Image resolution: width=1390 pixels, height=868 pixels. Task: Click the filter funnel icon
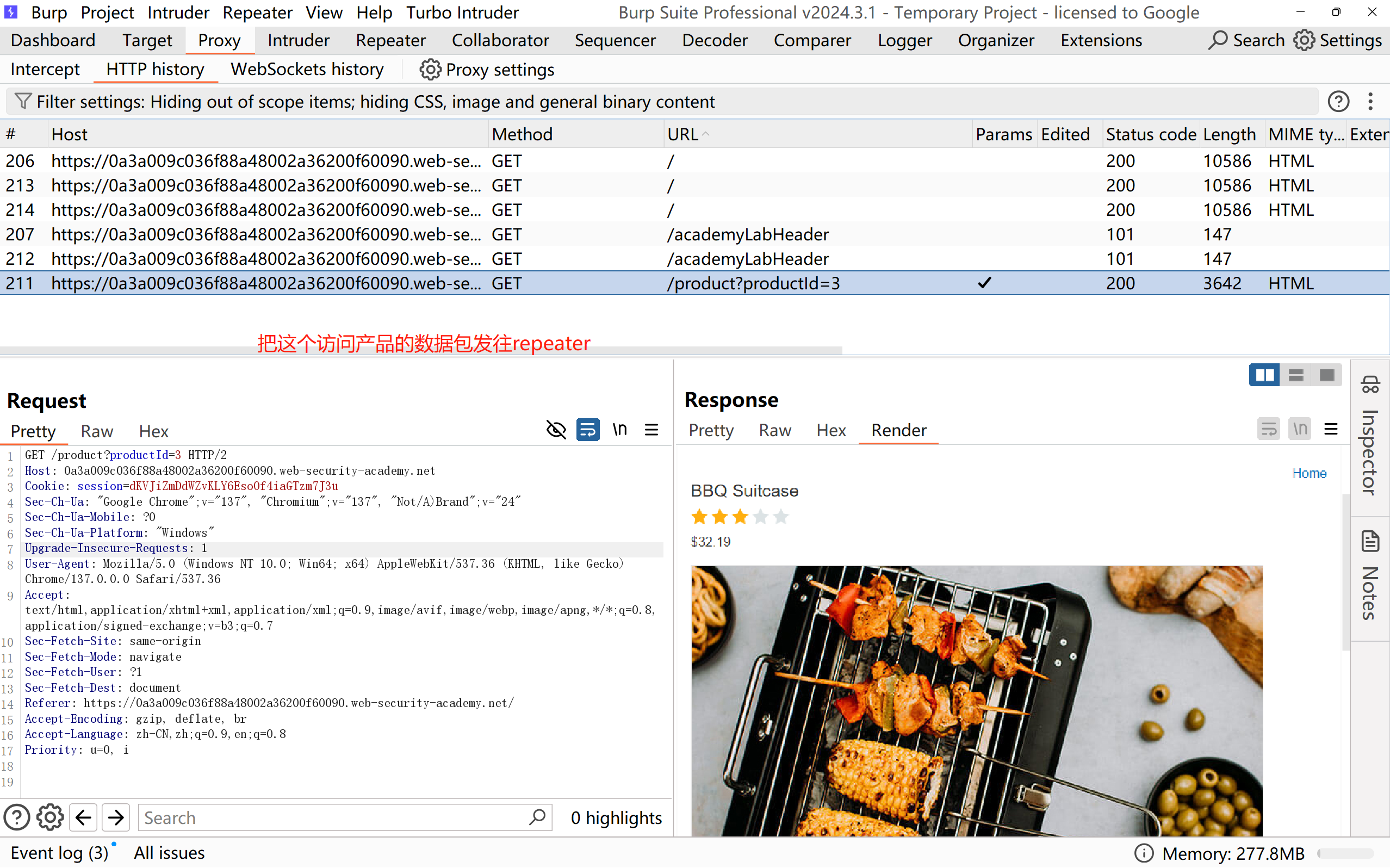point(22,102)
